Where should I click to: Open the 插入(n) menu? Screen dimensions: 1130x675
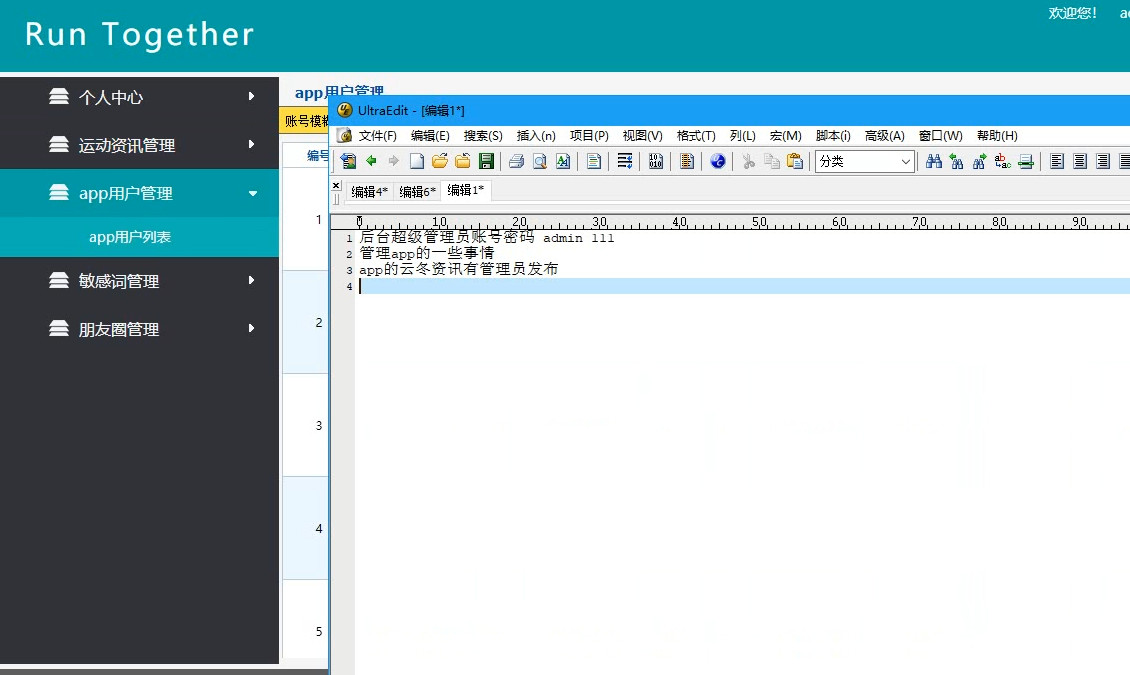536,135
